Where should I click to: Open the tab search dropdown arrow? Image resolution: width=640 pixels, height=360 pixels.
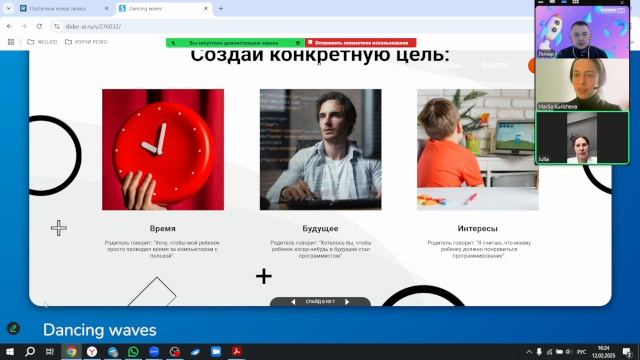point(8,8)
